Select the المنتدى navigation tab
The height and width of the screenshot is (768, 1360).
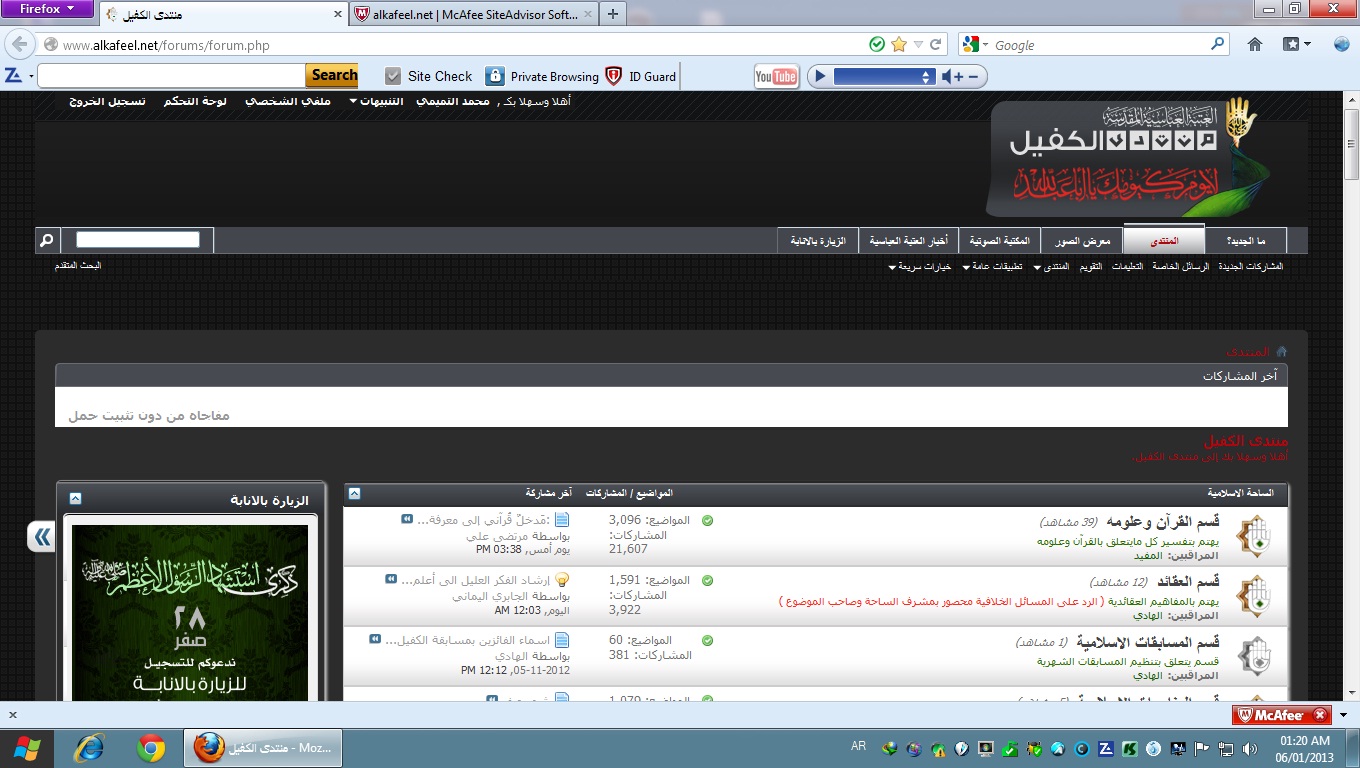pyautogui.click(x=1164, y=240)
